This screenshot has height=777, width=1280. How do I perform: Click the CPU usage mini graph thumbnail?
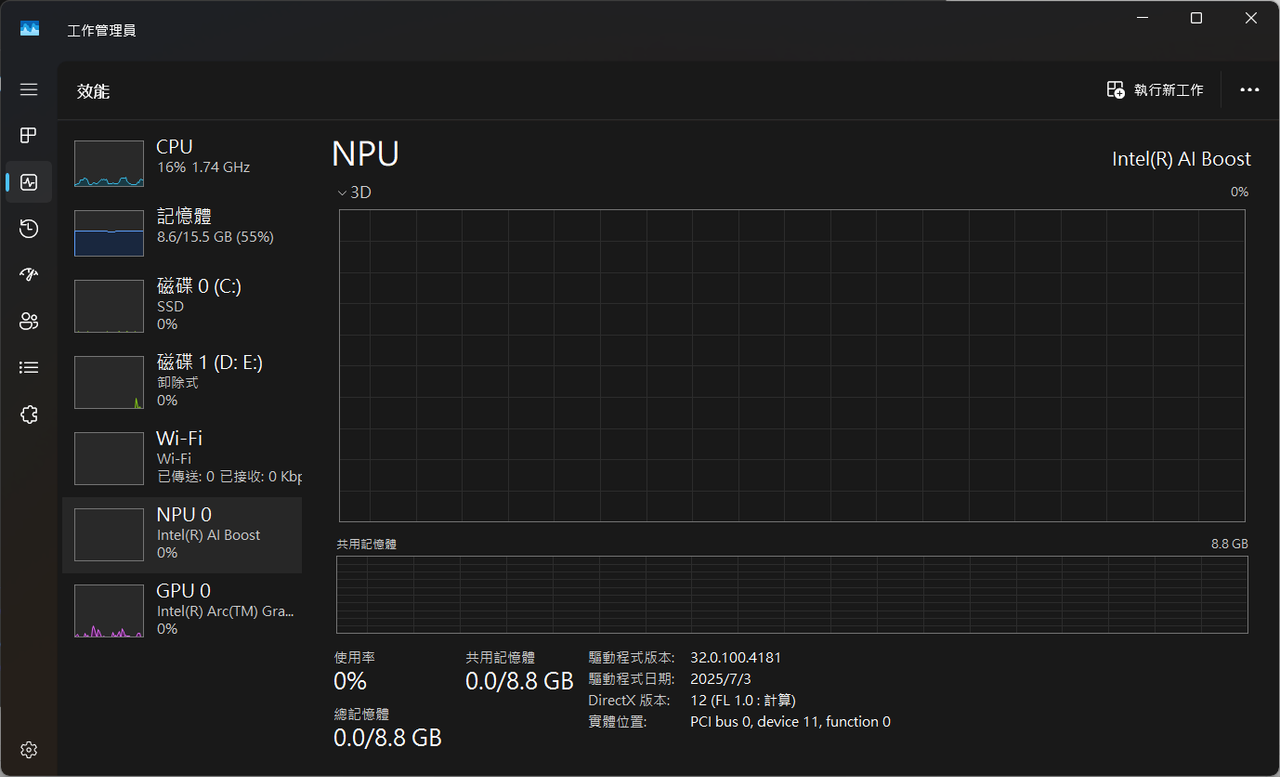coord(109,164)
